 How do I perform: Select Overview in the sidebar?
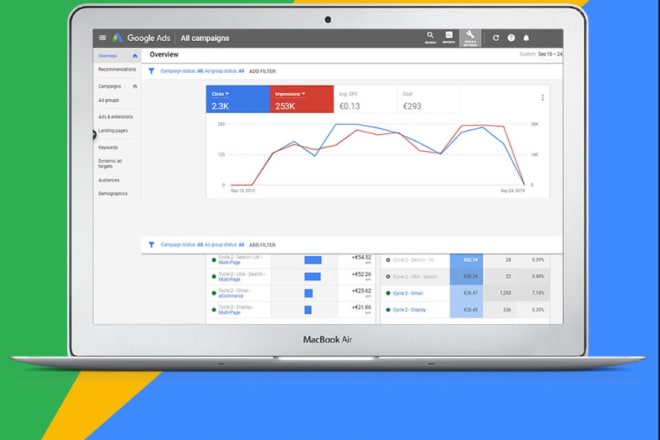(108, 56)
